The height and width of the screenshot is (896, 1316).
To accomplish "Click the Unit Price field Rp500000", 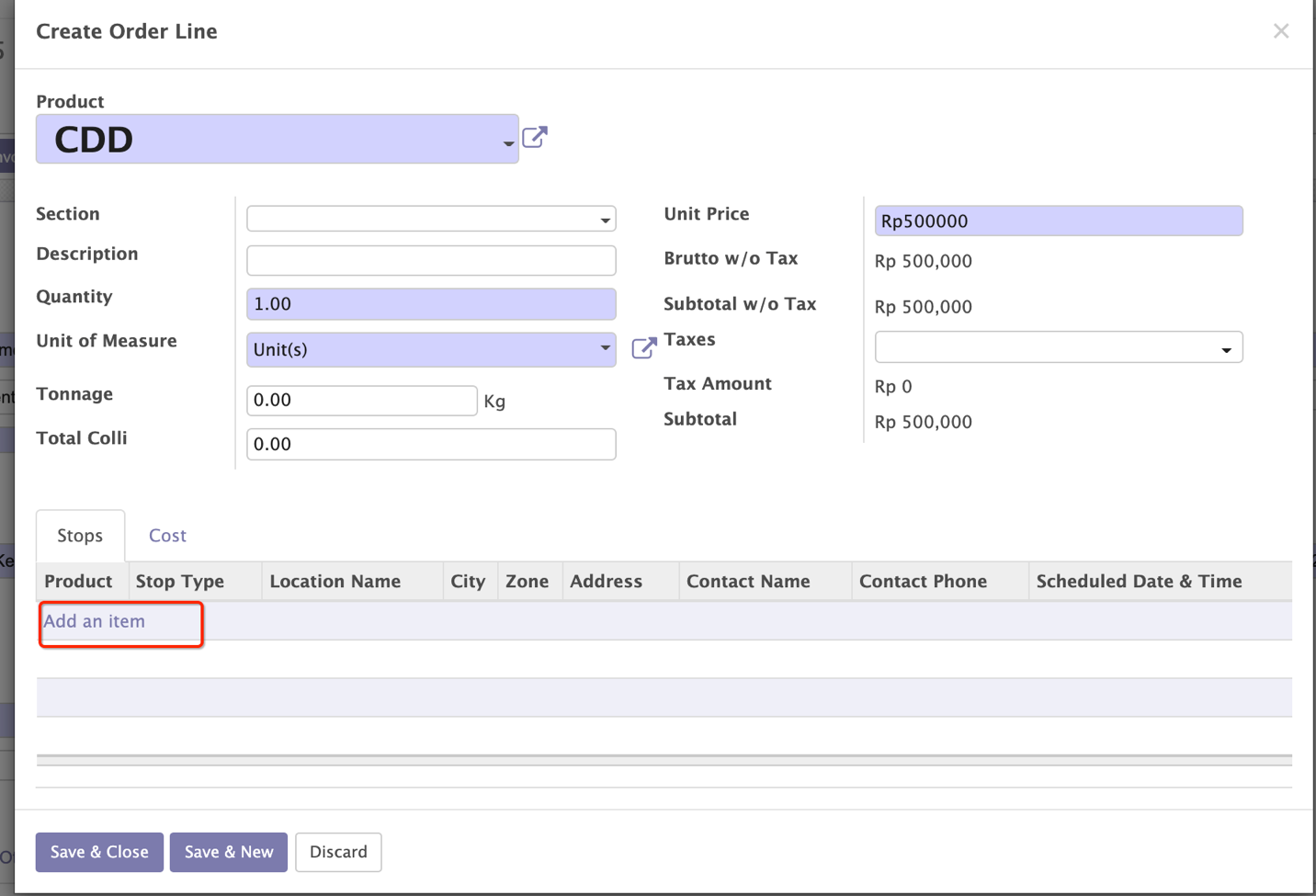I will pyautogui.click(x=1059, y=221).
